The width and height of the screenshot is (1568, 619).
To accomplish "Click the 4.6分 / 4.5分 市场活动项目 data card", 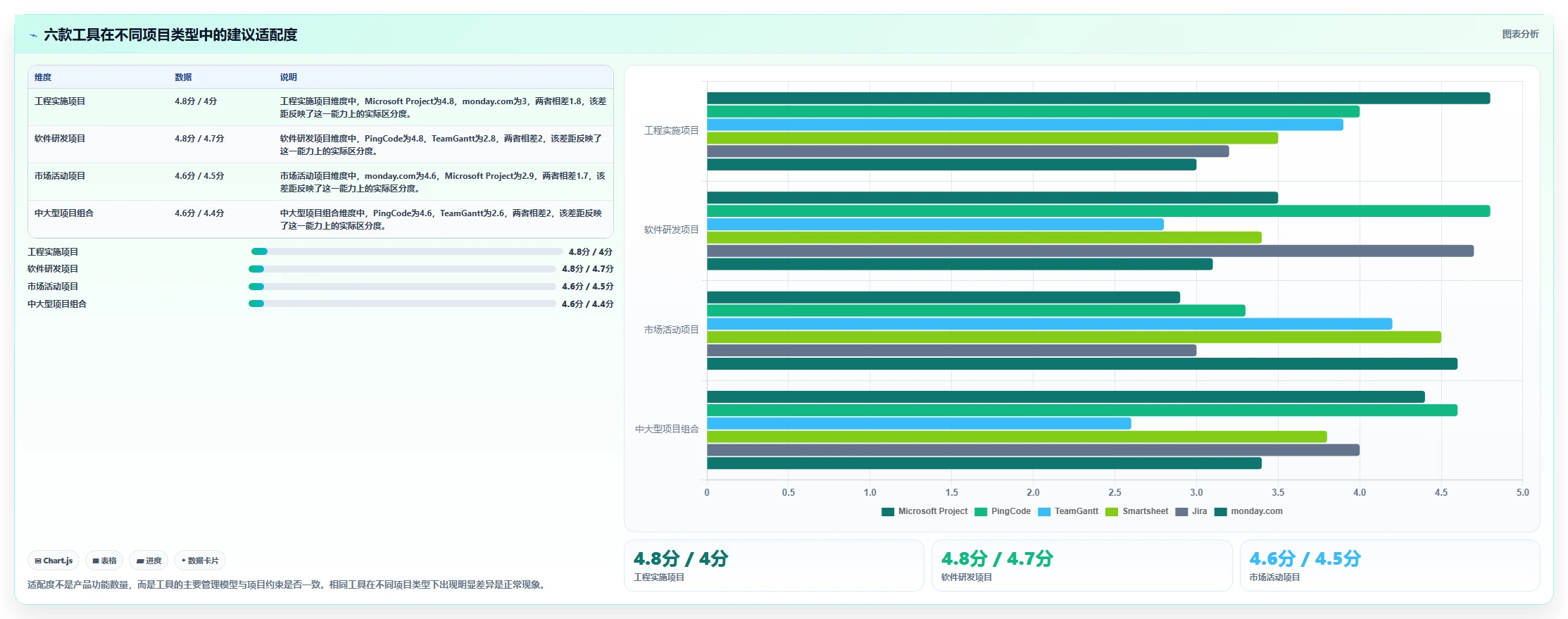I will click(1390, 565).
